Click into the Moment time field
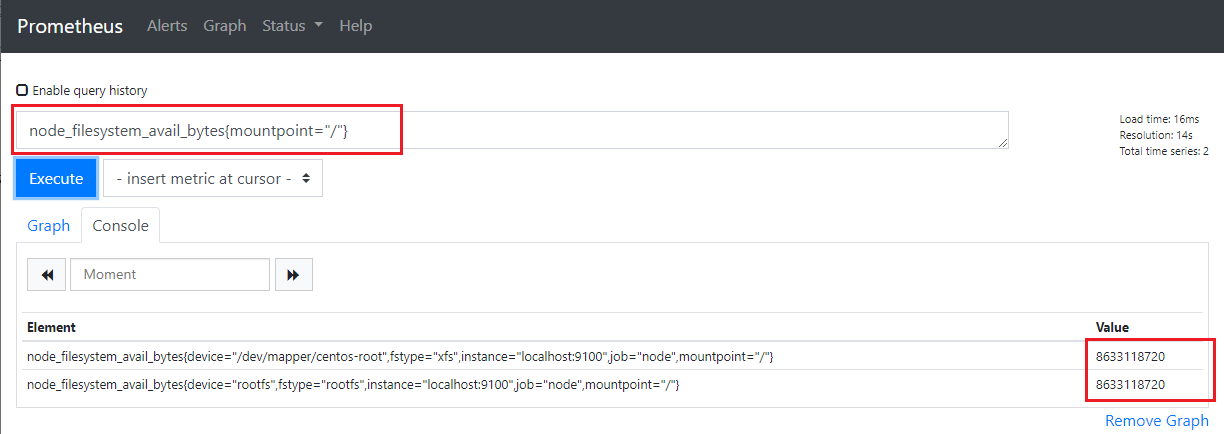Viewport: 1224px width, 434px height. 170,274
